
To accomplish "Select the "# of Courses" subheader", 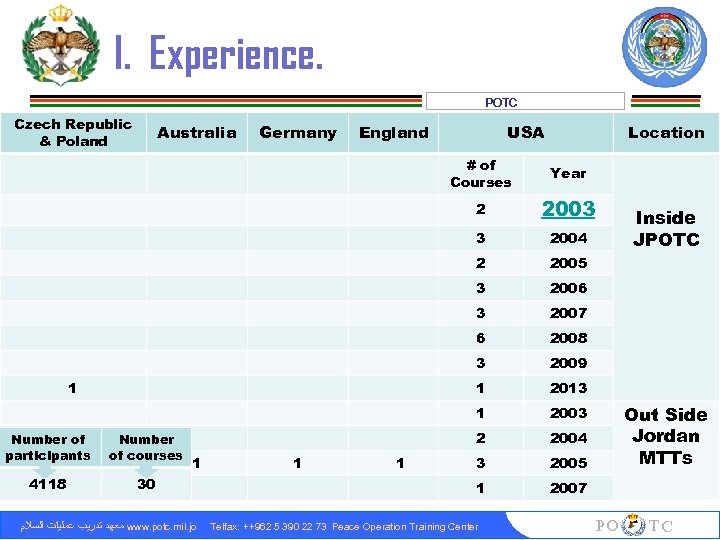I will (x=481, y=174).
